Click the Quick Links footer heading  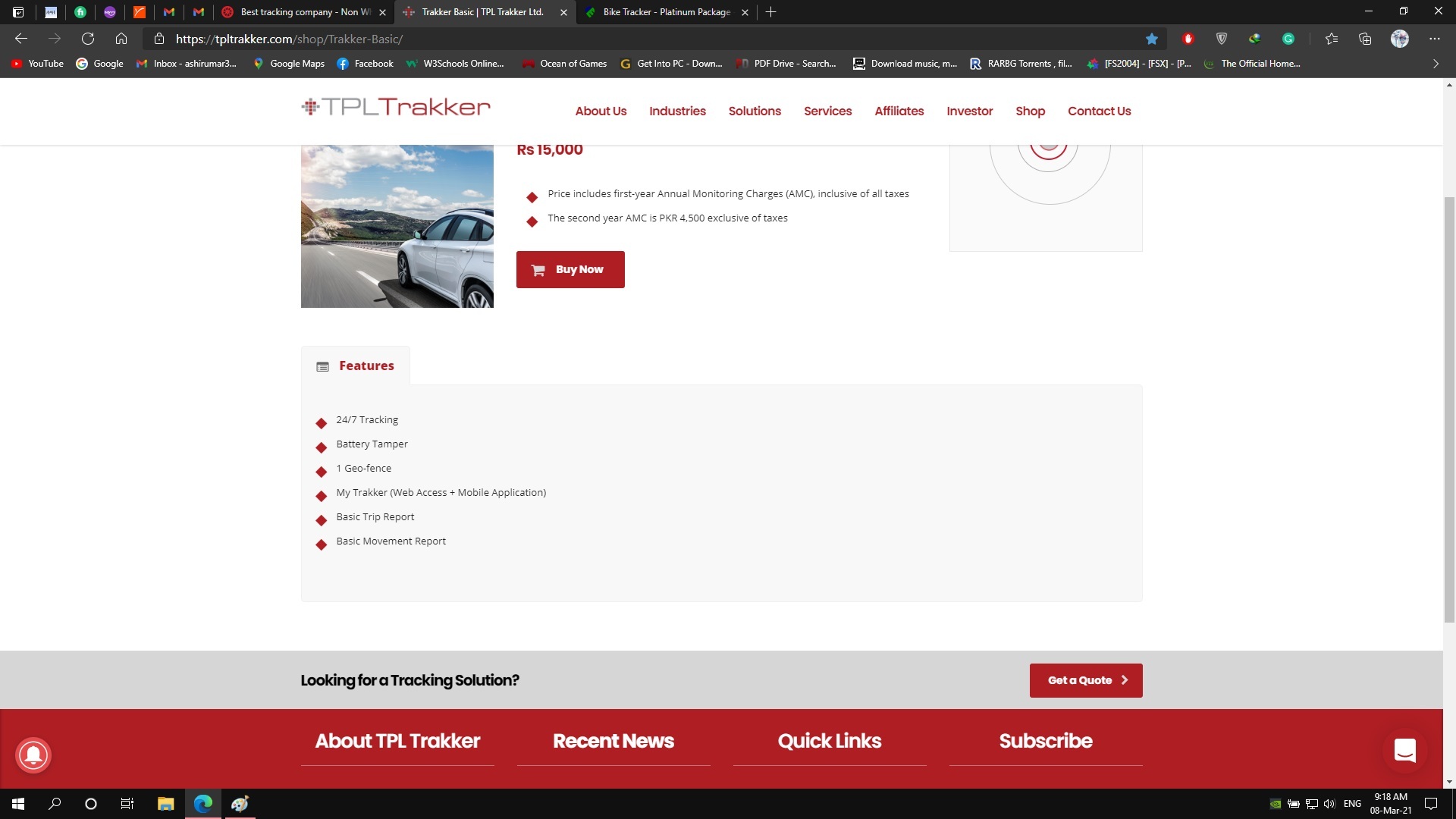[830, 741]
